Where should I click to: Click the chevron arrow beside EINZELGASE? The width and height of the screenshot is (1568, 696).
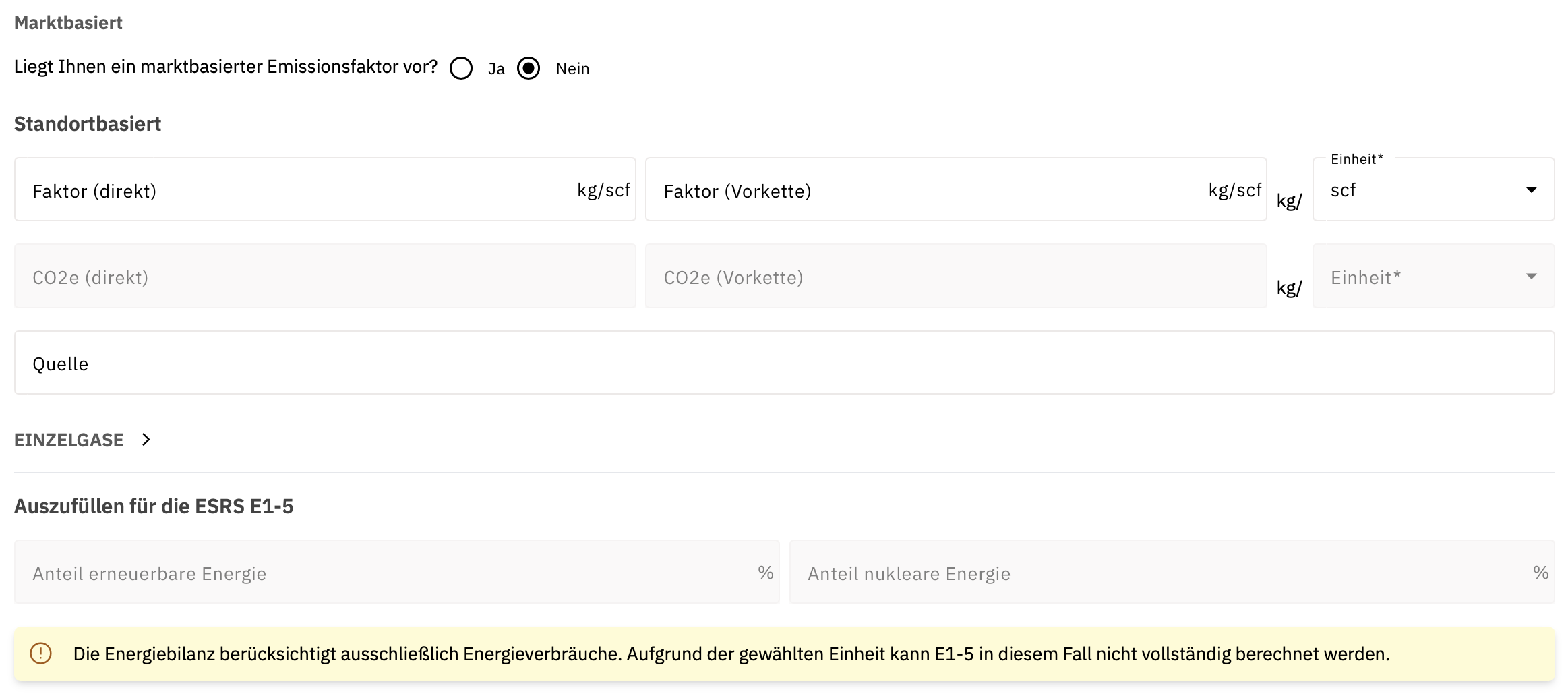[x=146, y=440]
